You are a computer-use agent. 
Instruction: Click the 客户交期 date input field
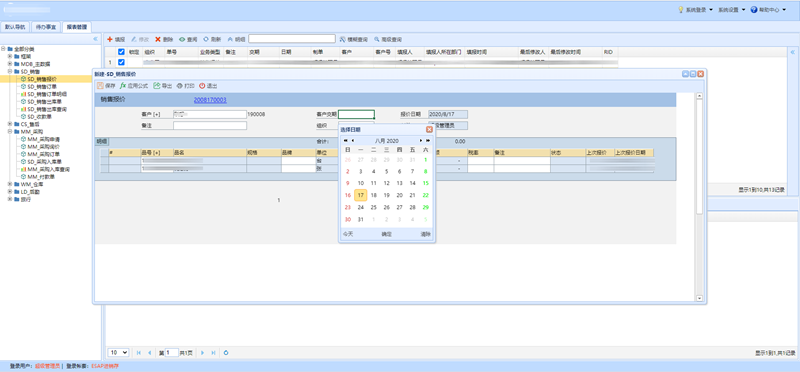(x=356, y=114)
